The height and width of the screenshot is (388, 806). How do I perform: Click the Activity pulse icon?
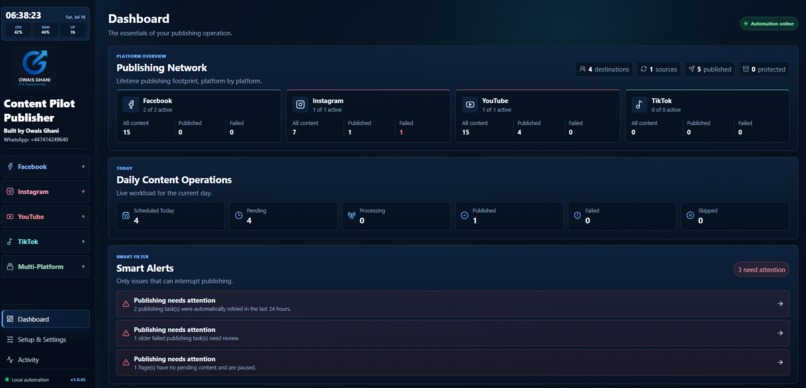point(10,360)
